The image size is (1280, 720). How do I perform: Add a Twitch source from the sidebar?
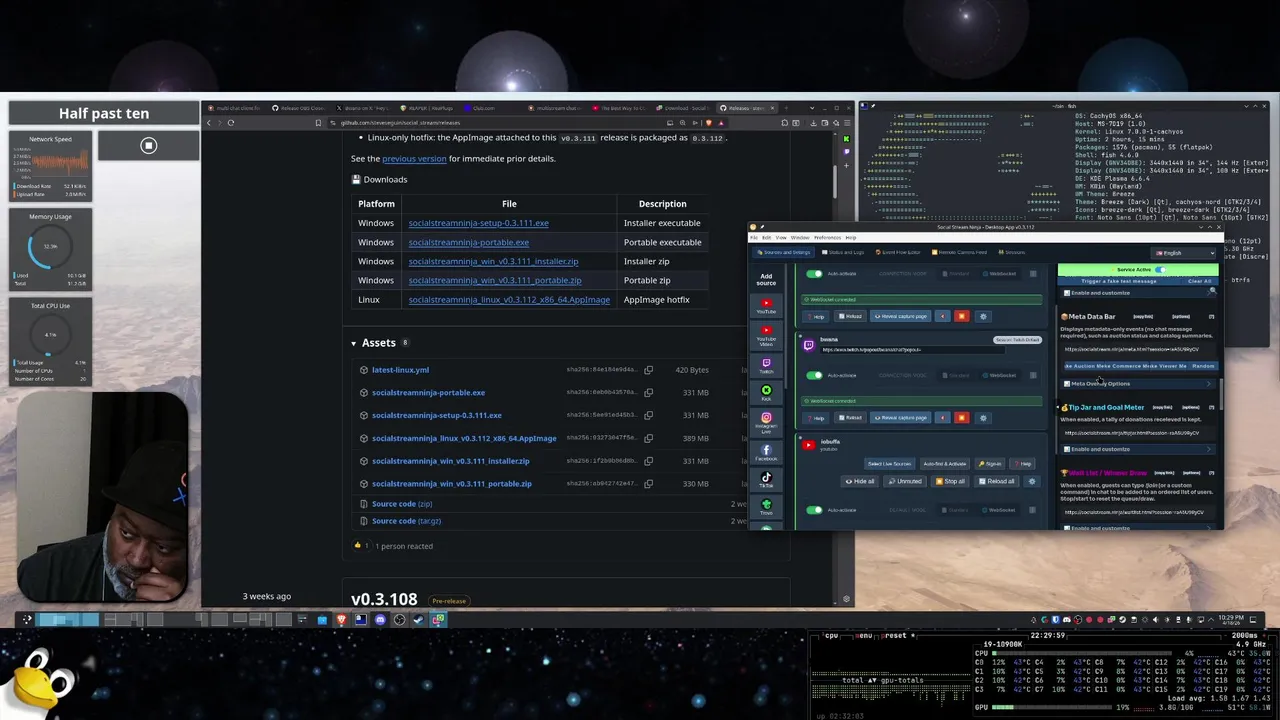(766, 365)
